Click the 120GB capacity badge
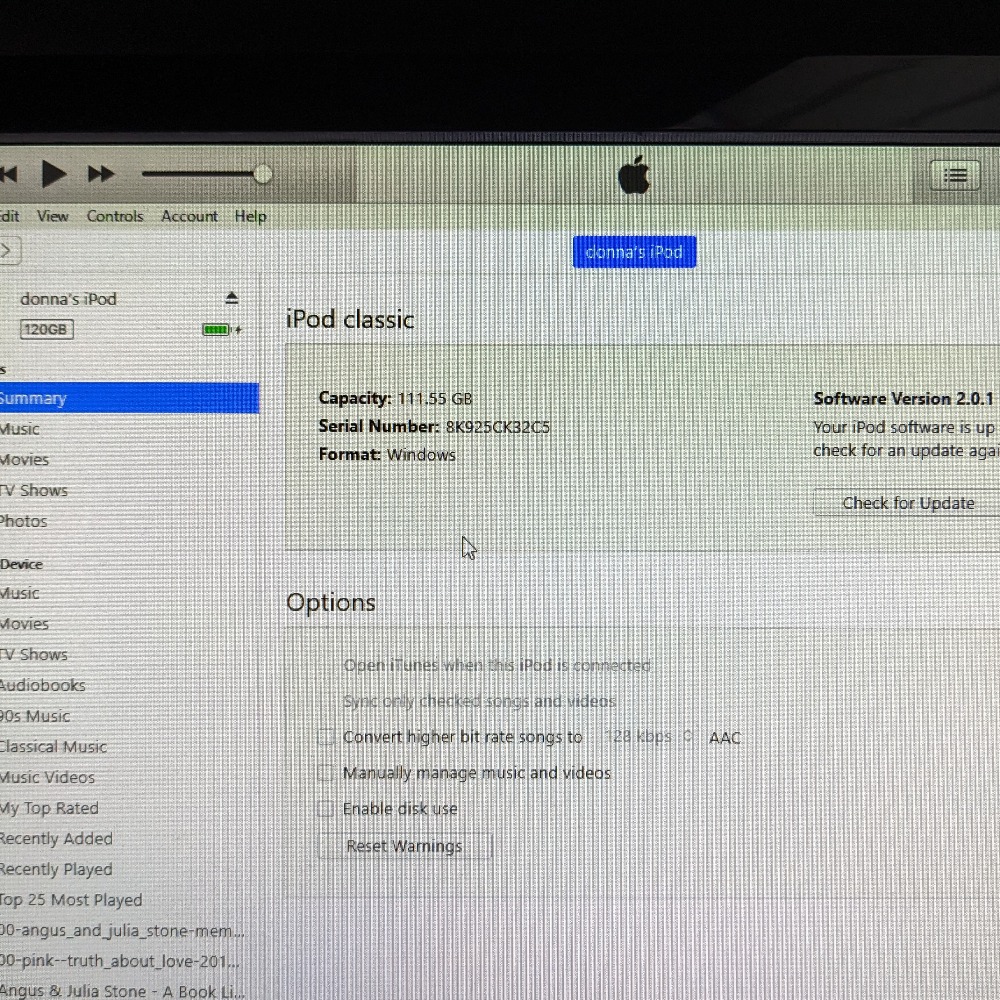Screen dimensions: 1000x1000 pyautogui.click(x=47, y=329)
